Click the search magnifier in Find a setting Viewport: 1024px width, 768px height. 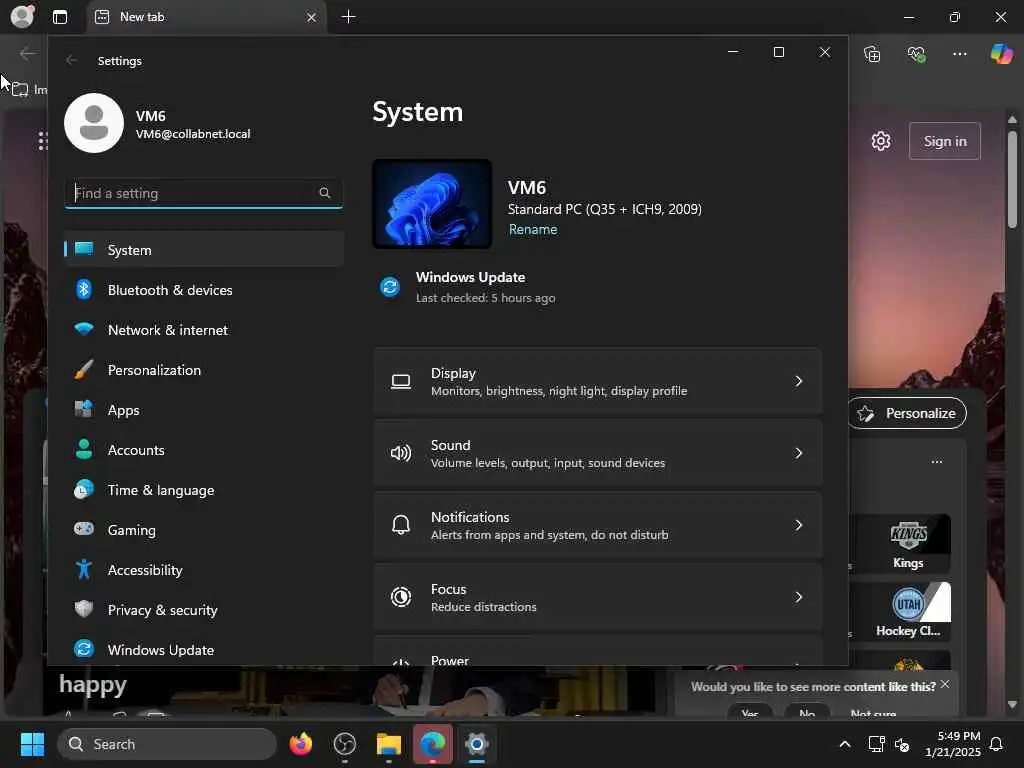coord(325,193)
